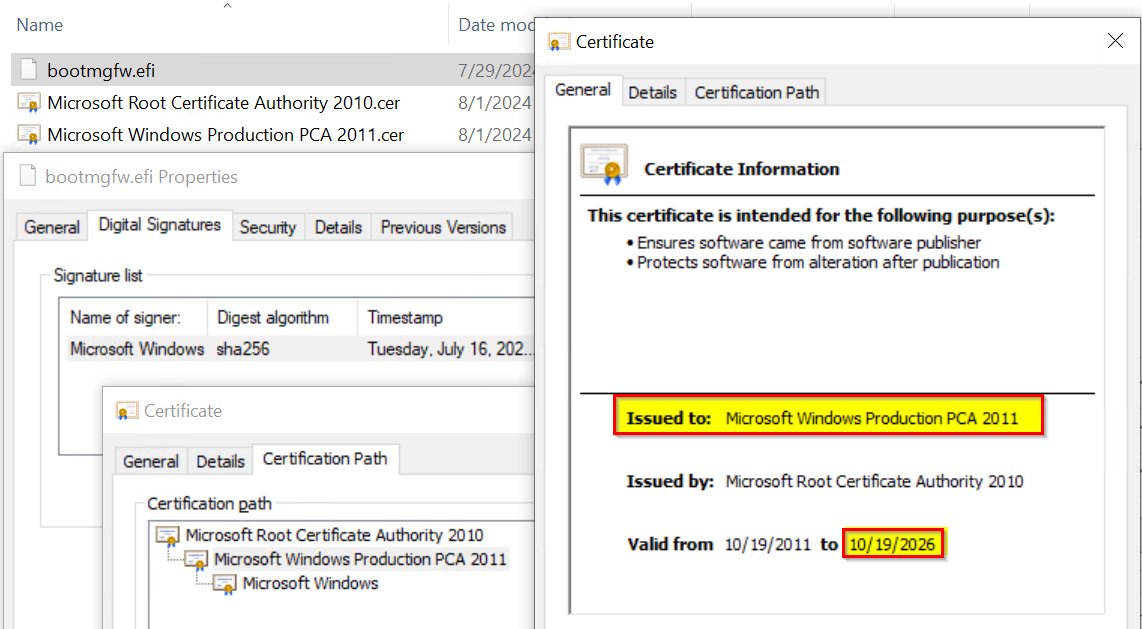The image size is (1142, 629).
Task: Click certificate icon beside Microsoft Windows leaf node
Action: [224, 584]
